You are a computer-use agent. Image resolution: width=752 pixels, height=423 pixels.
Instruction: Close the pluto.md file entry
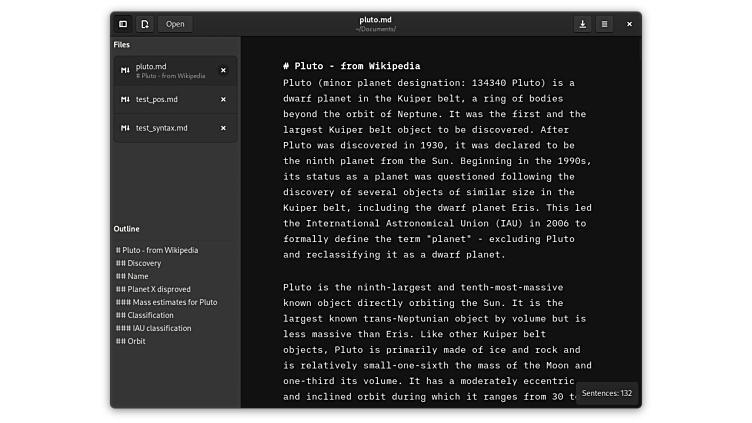223,70
